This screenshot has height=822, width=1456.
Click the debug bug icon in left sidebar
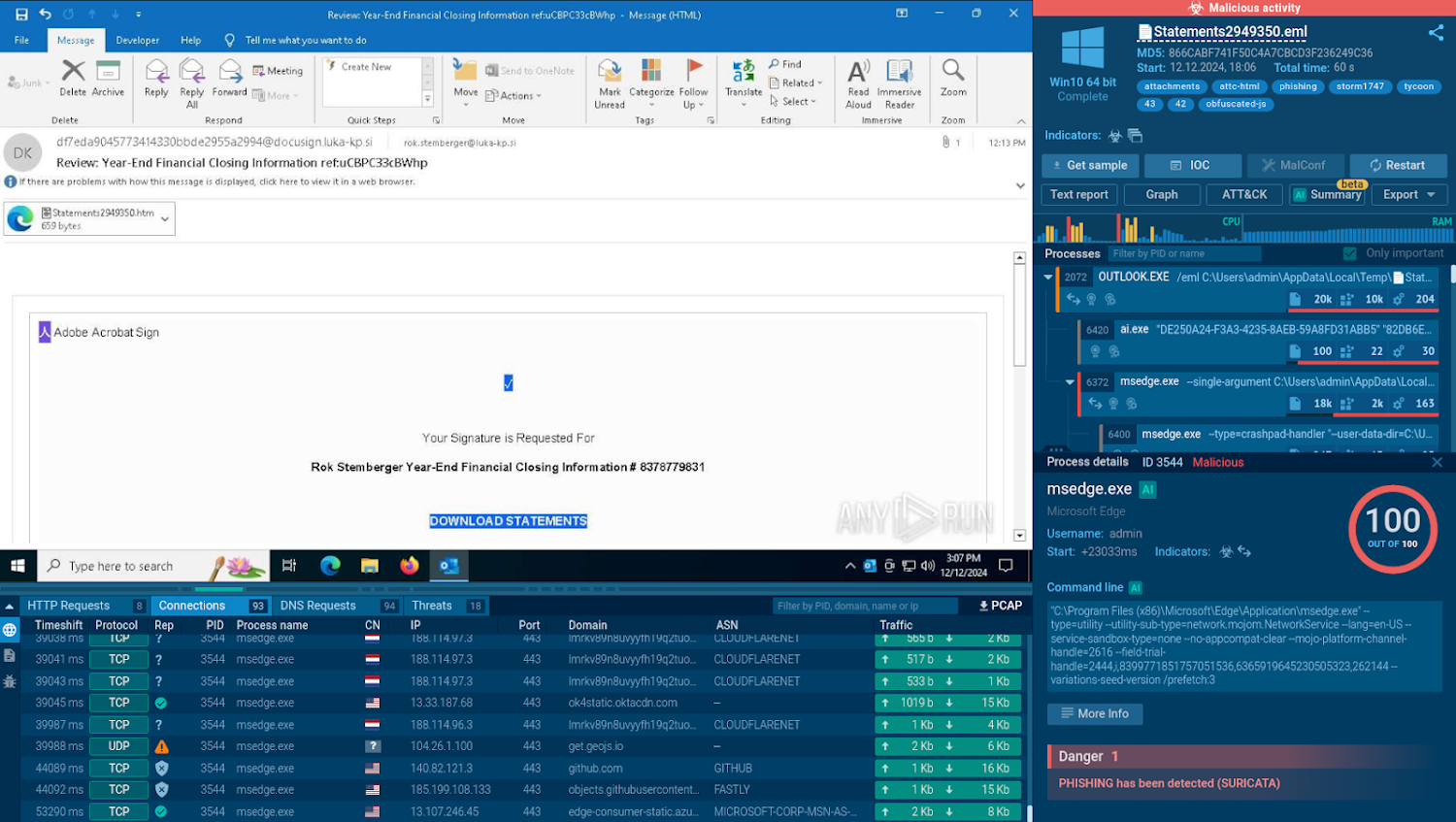coord(10,681)
